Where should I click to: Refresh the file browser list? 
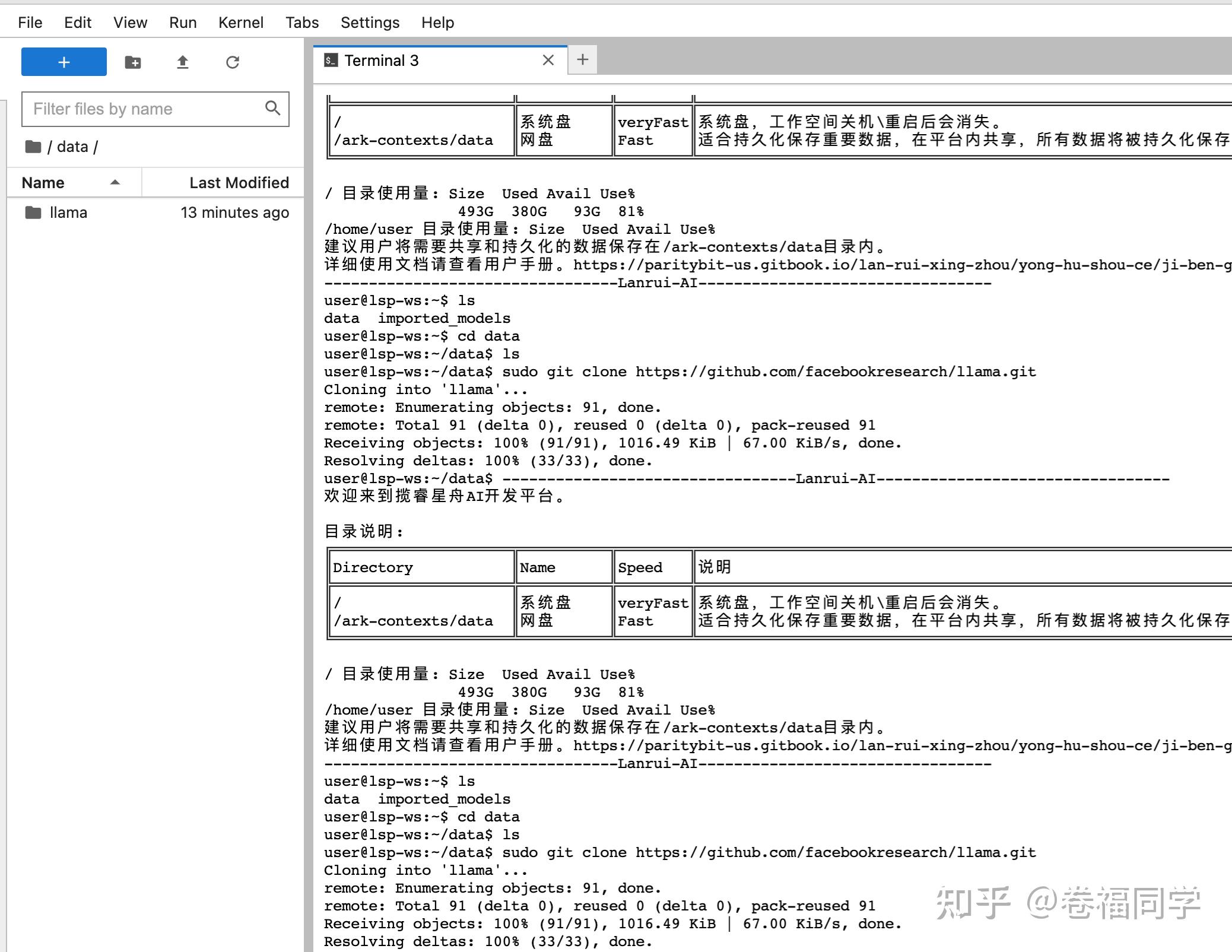click(233, 61)
